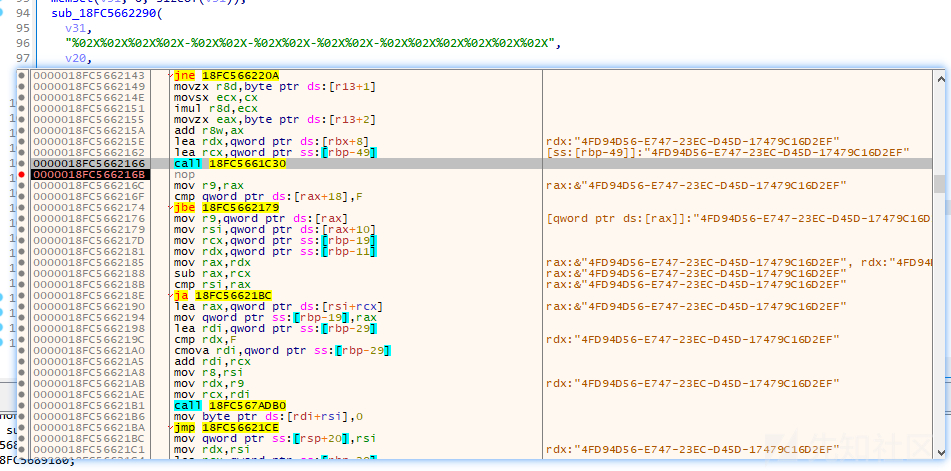The width and height of the screenshot is (951, 471).
Task: Select the highlighted call 18FC5661C30 instruction
Action: click(230, 164)
